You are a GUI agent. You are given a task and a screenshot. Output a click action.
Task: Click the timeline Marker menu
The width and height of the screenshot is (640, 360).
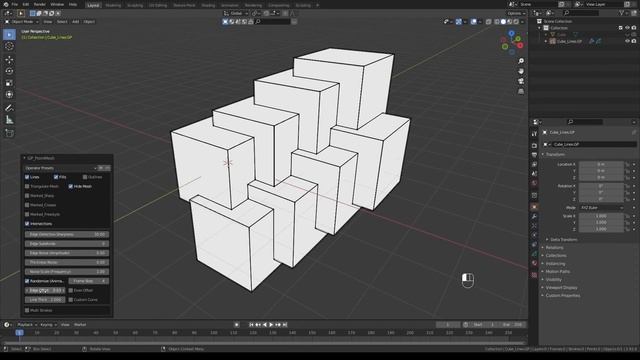pos(80,325)
